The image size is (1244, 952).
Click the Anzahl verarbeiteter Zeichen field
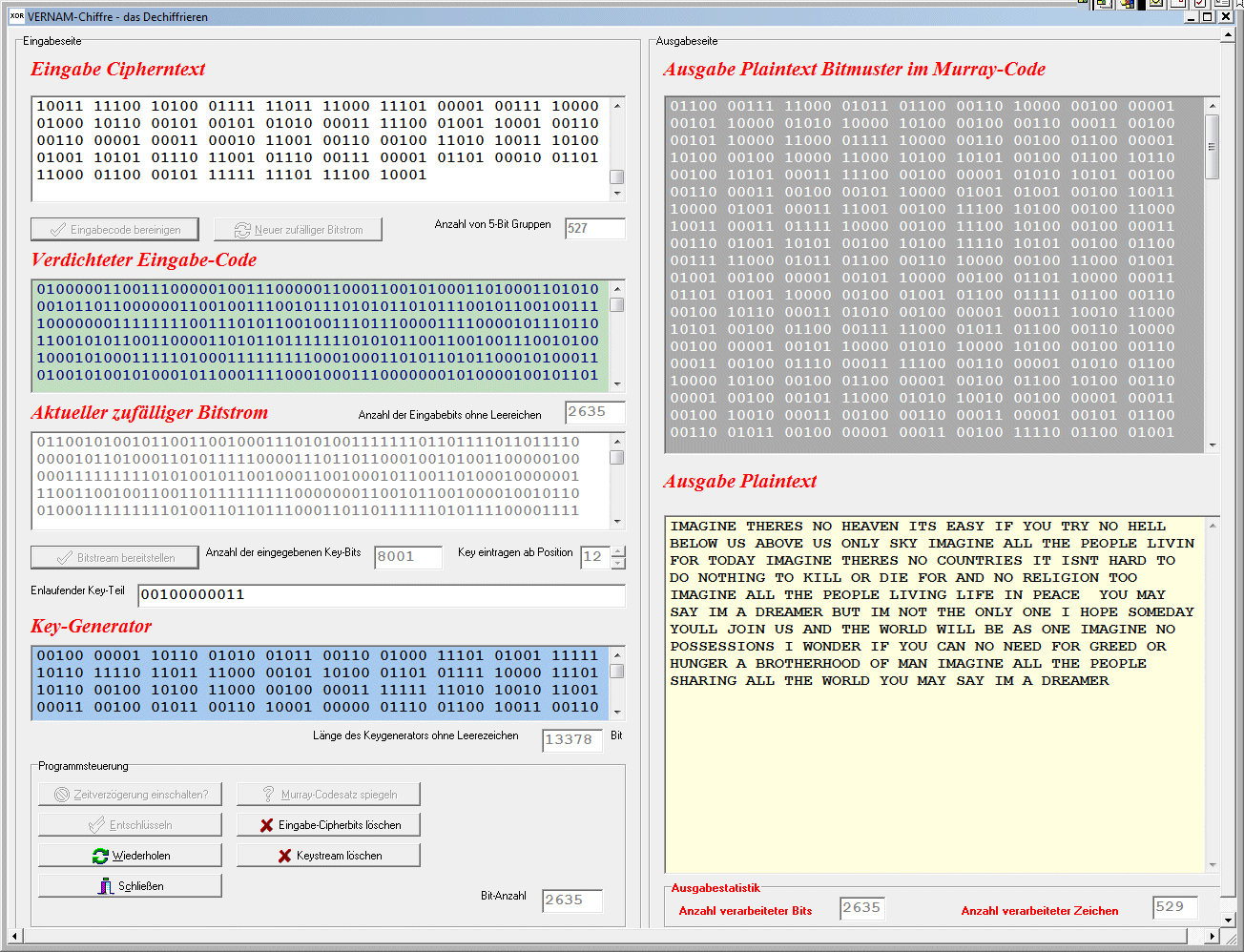(1175, 908)
